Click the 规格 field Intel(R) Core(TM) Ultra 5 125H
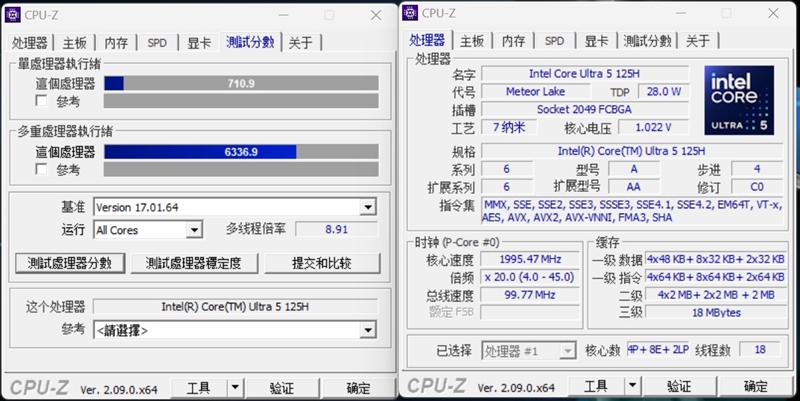This screenshot has width=800, height=401. (632, 151)
